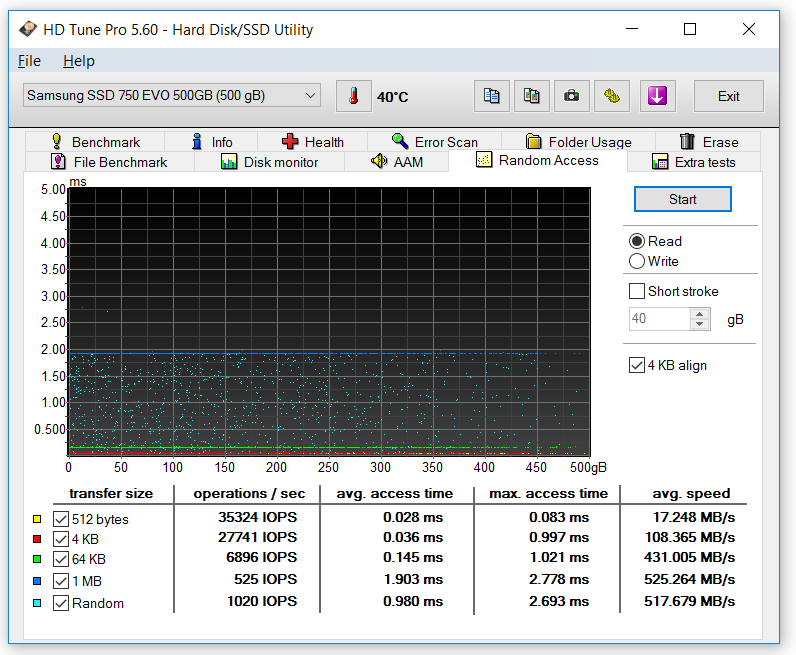
Task: Click the short stroke gB input field
Action: [659, 319]
